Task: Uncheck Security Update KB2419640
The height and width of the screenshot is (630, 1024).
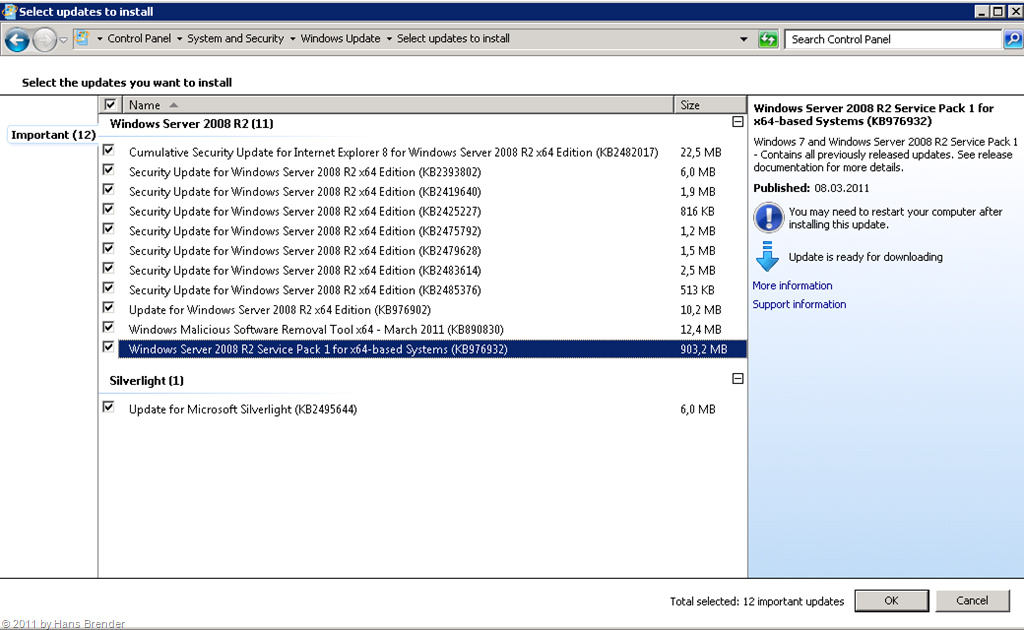Action: pos(108,189)
